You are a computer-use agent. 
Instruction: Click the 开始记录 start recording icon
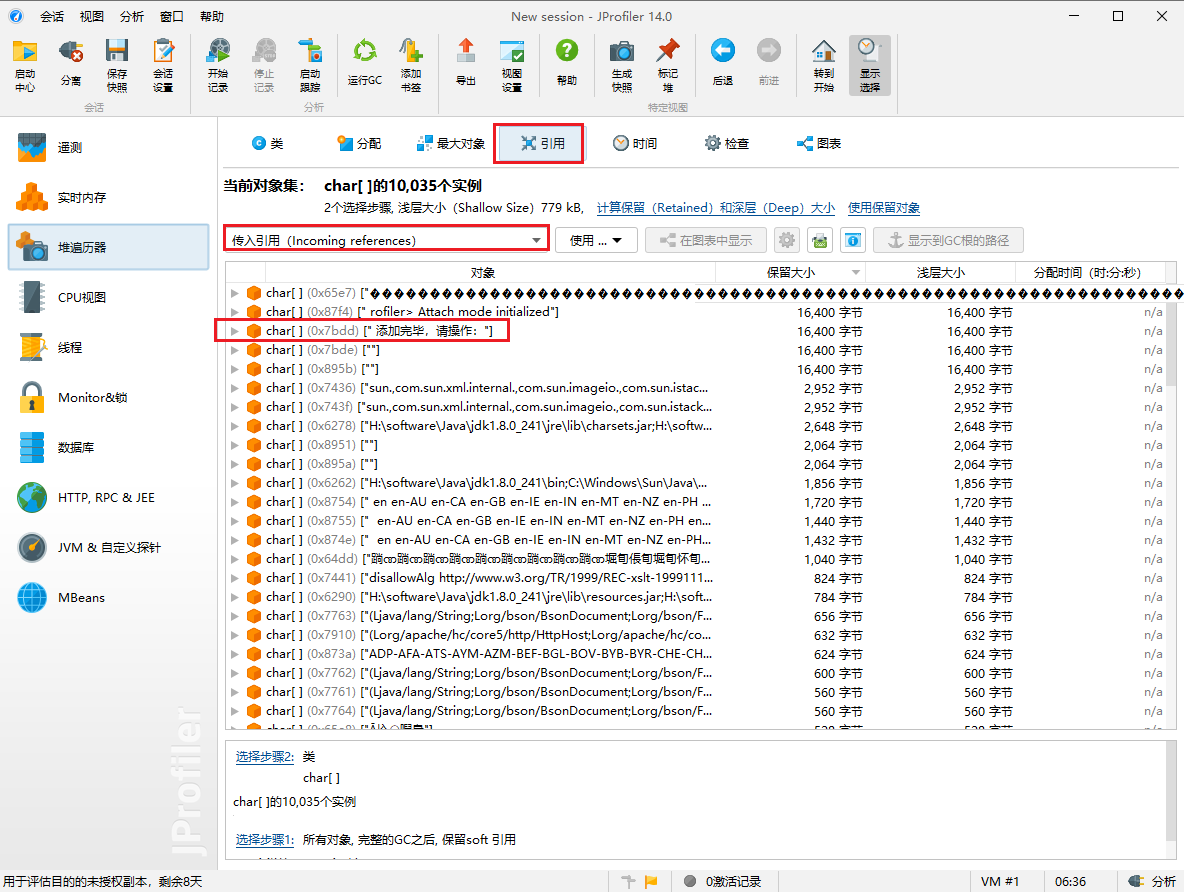[217, 65]
